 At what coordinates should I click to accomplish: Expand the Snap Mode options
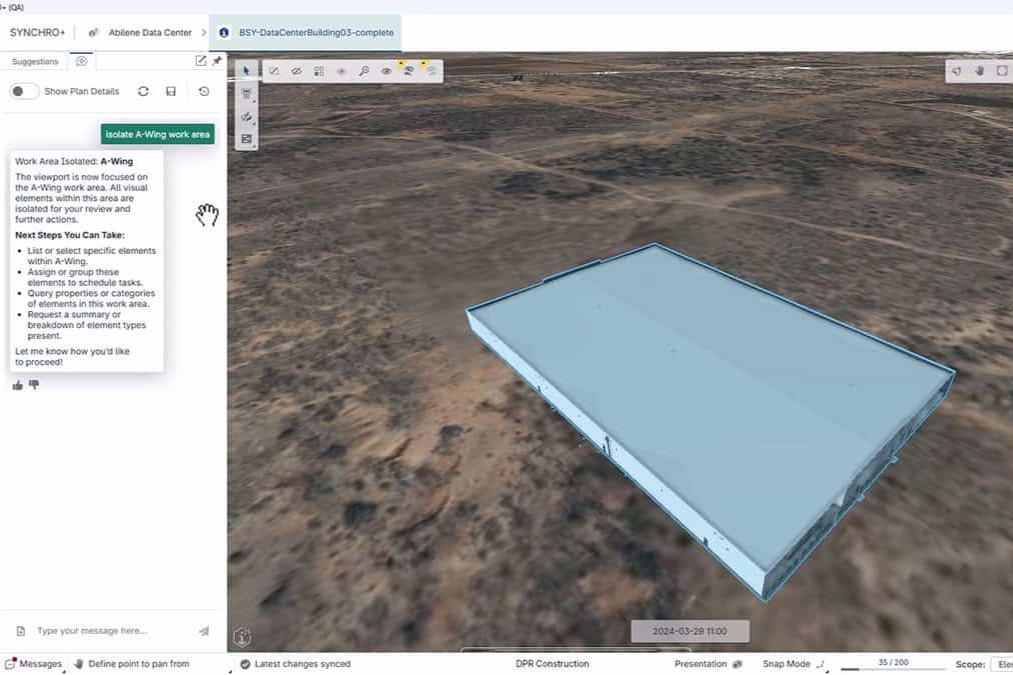[x=820, y=664]
